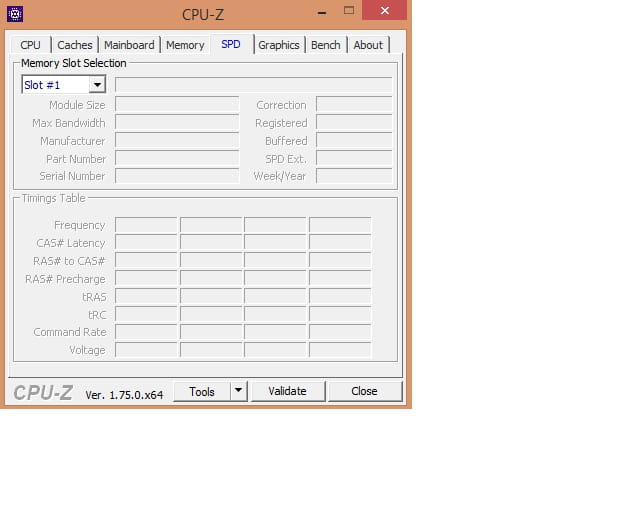Click the Tools button
640x505 pixels.
[x=202, y=392]
